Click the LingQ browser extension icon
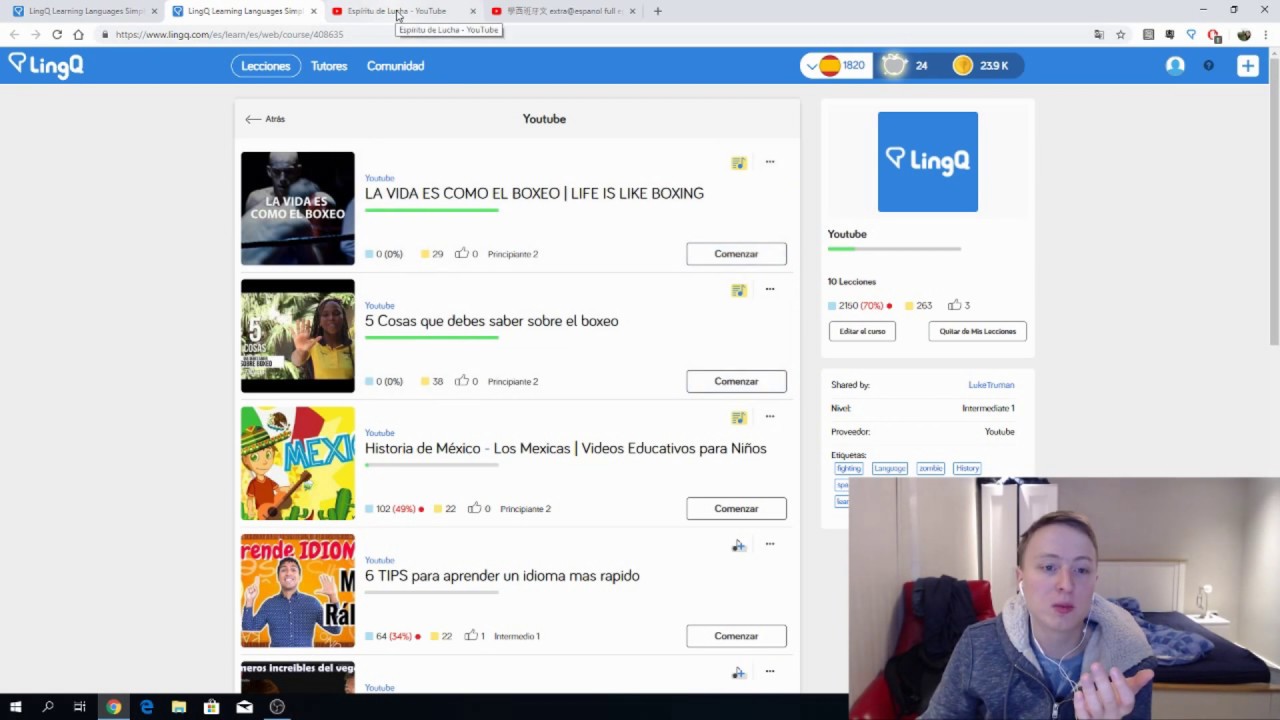The height and width of the screenshot is (720, 1280). click(x=1191, y=34)
